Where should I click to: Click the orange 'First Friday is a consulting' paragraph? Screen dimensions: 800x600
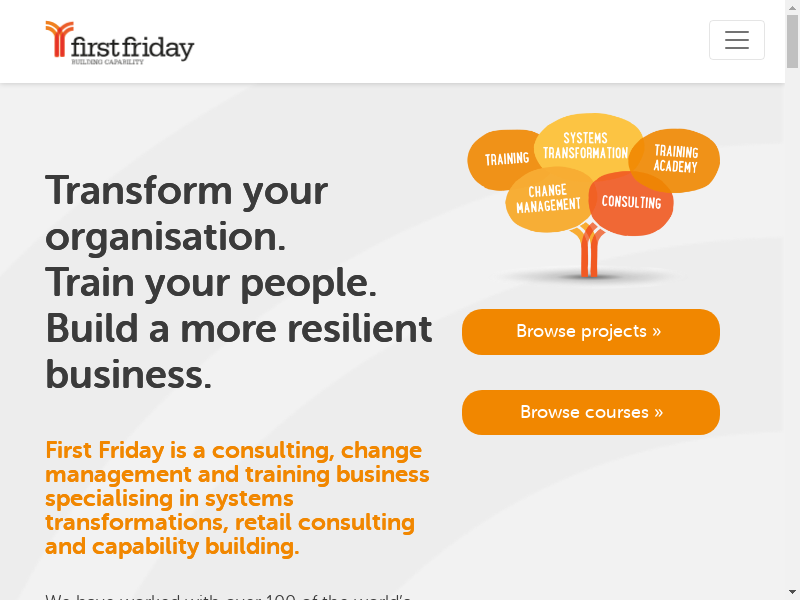[x=237, y=498]
